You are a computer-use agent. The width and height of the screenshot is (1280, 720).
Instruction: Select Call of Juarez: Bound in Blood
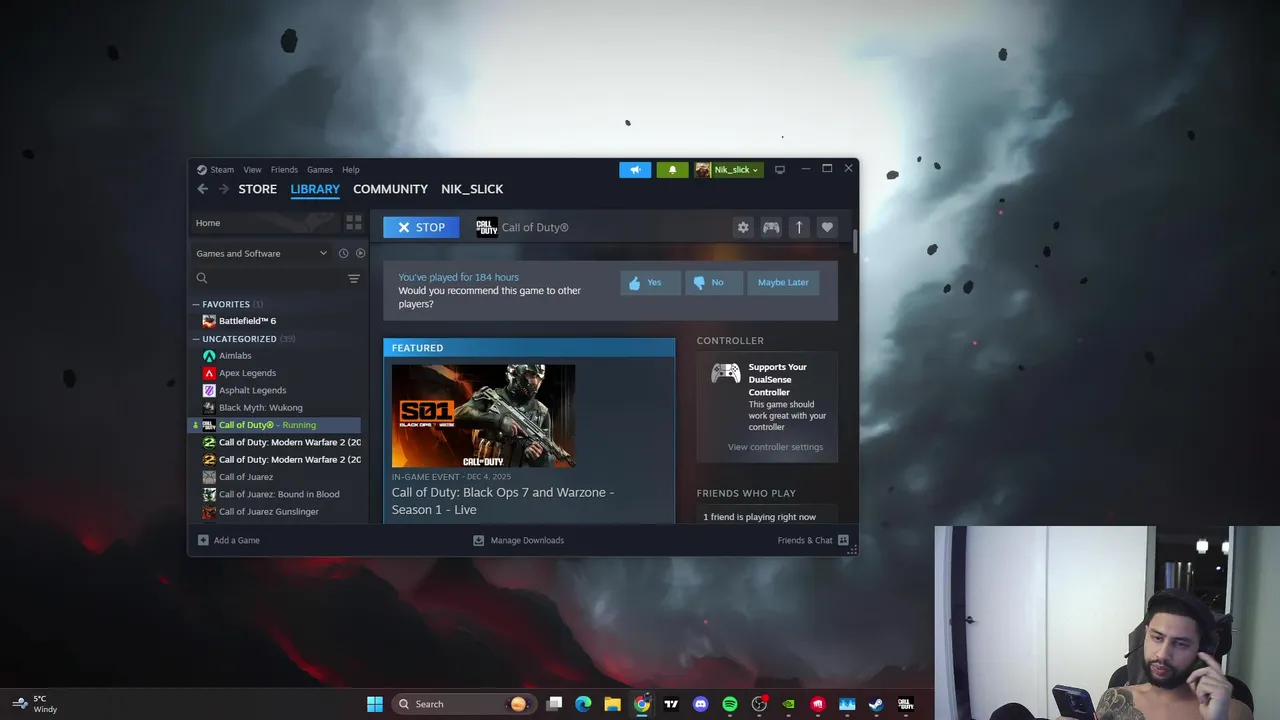coord(279,494)
